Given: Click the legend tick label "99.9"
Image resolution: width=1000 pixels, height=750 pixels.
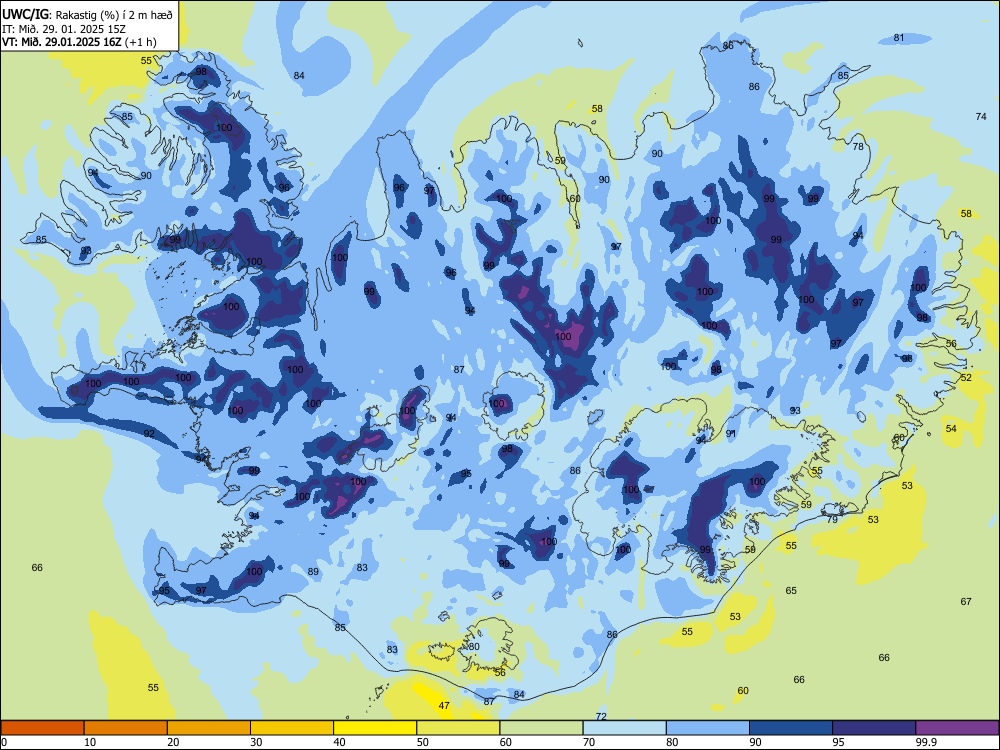Looking at the screenshot, I should (926, 742).
